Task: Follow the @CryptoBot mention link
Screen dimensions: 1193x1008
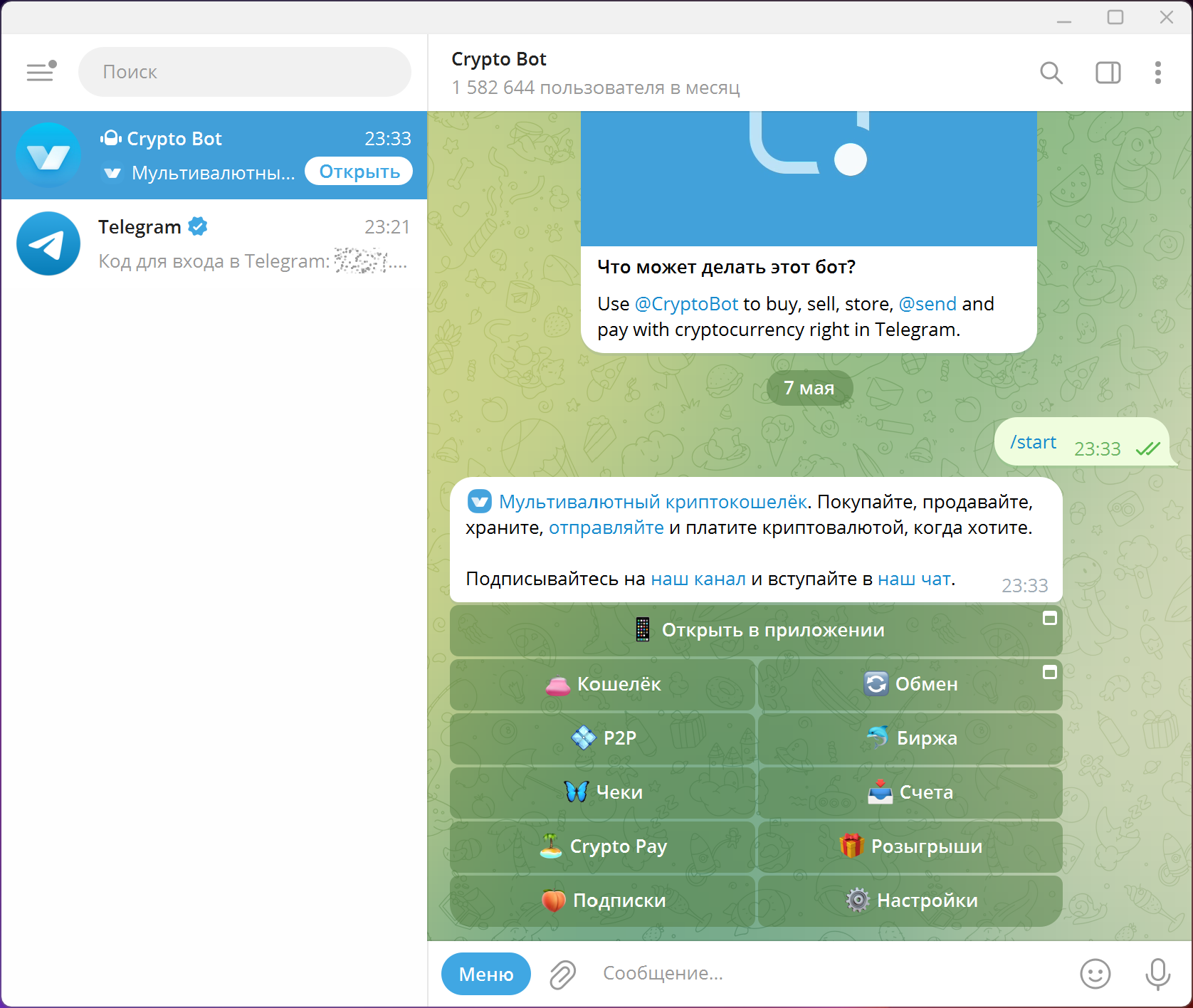Action: (686, 304)
